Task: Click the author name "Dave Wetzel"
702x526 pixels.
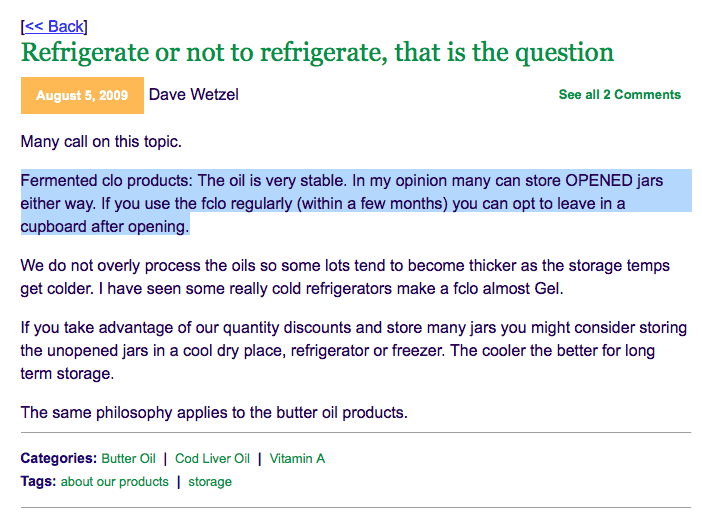Action: (x=193, y=95)
